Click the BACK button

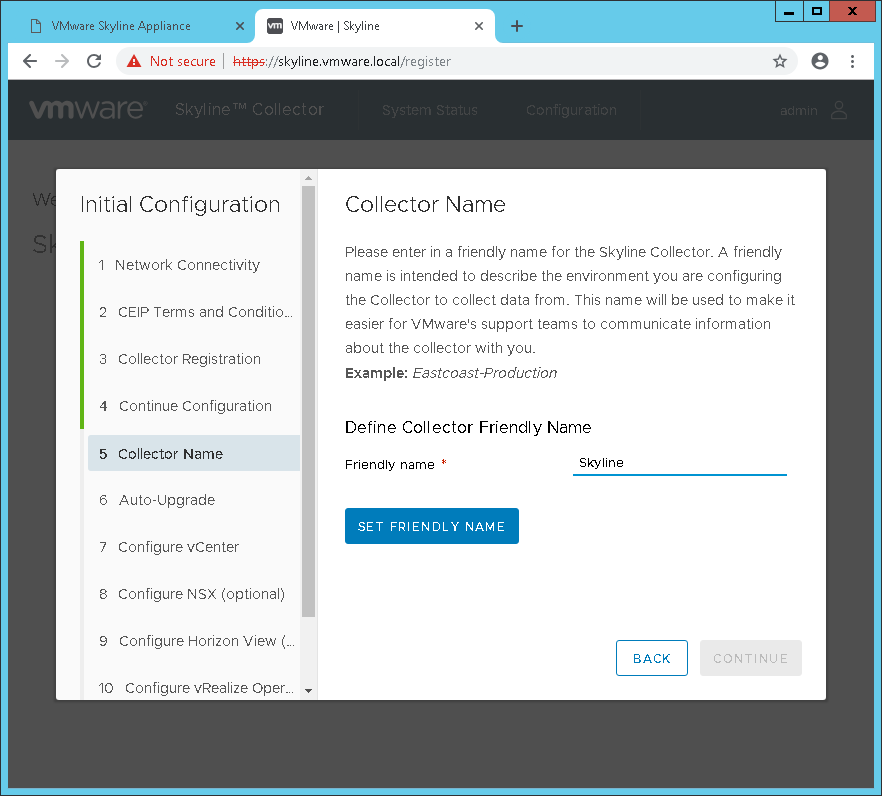coord(651,658)
